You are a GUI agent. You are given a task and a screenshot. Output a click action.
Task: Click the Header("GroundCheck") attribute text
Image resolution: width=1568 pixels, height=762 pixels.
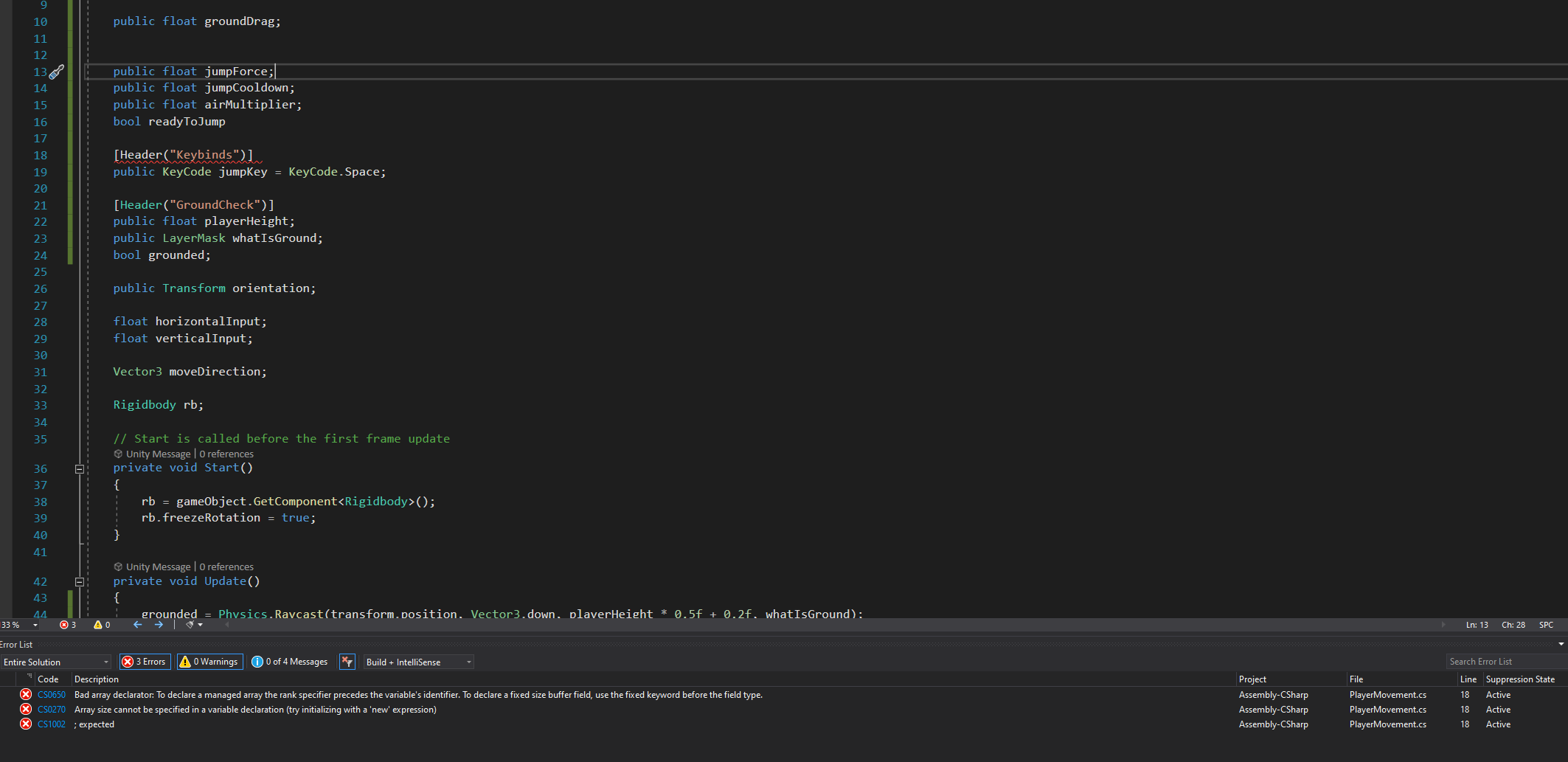pyautogui.click(x=193, y=205)
